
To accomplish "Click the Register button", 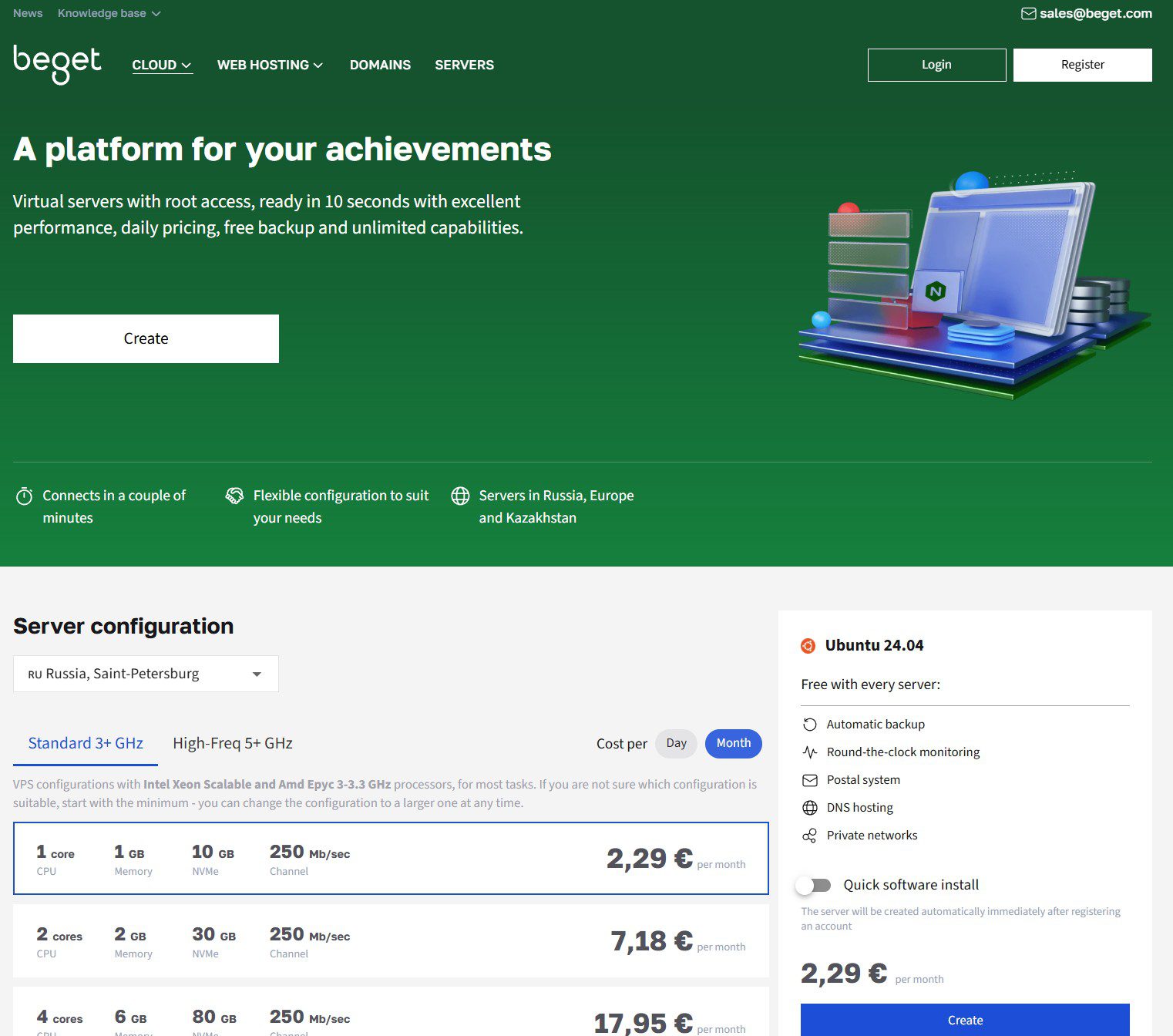I will 1082,65.
